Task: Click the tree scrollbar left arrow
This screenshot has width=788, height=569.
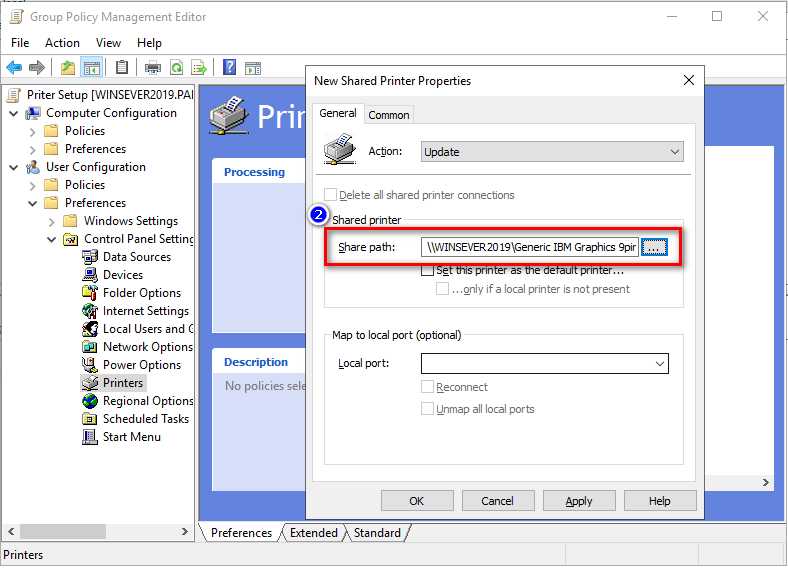Action: (11, 532)
